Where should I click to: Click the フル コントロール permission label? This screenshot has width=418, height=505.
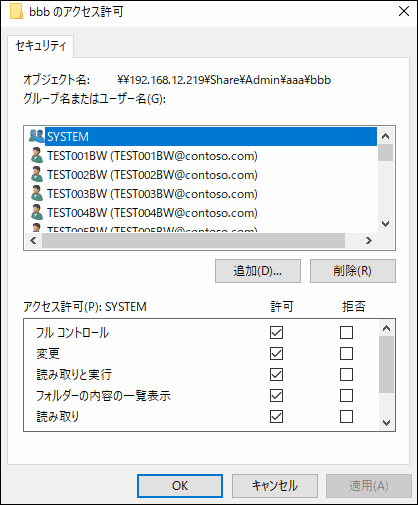pos(72,333)
